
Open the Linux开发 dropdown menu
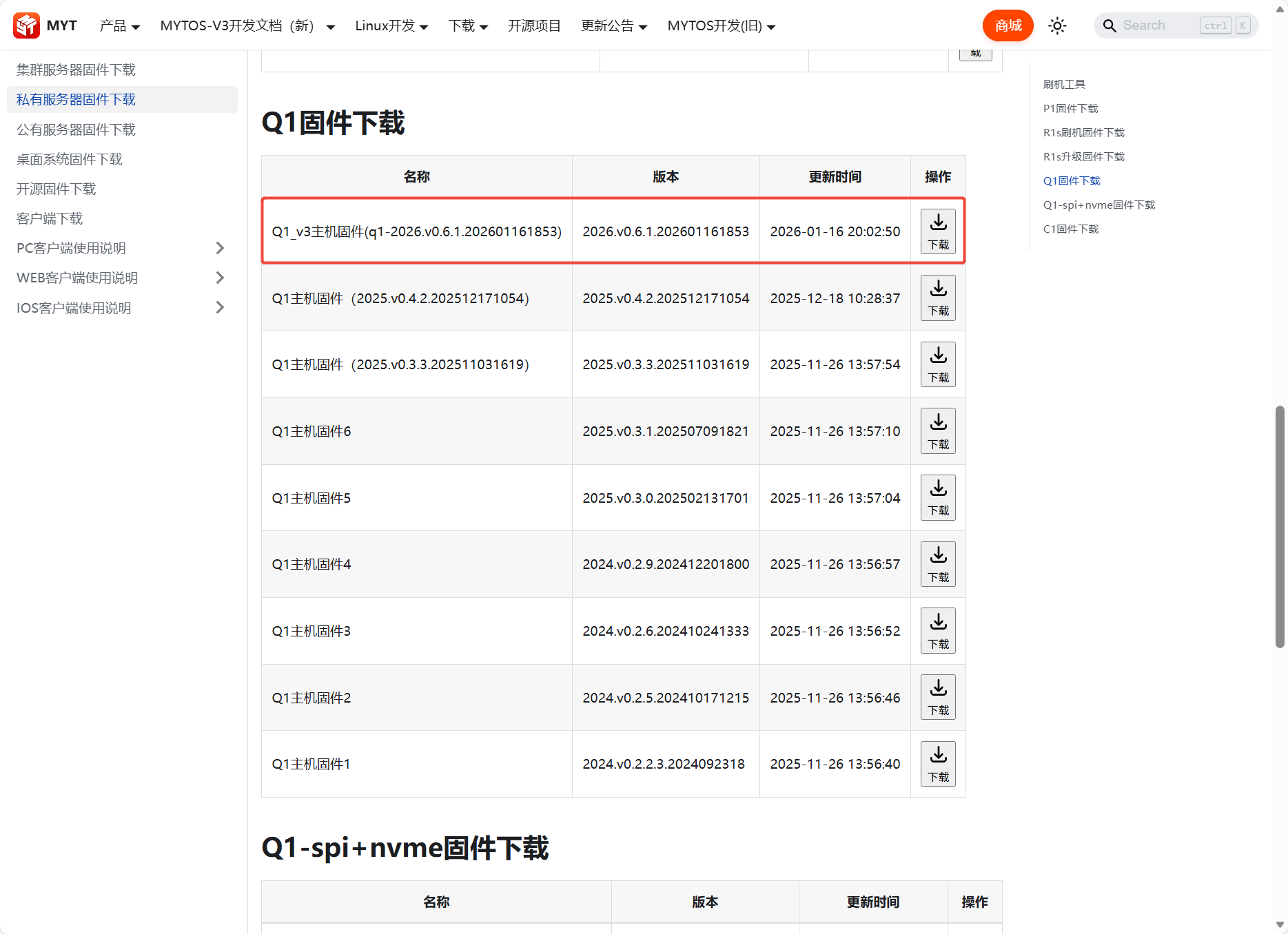pos(391,25)
